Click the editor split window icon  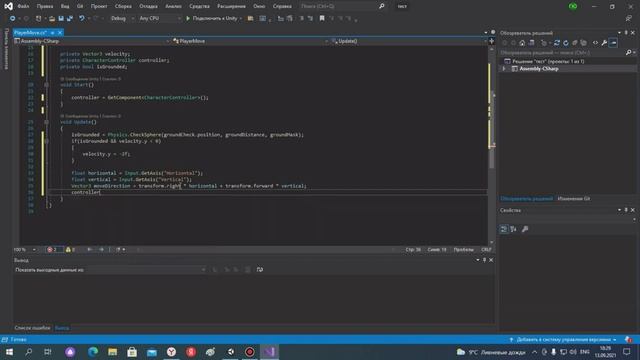[x=491, y=41]
